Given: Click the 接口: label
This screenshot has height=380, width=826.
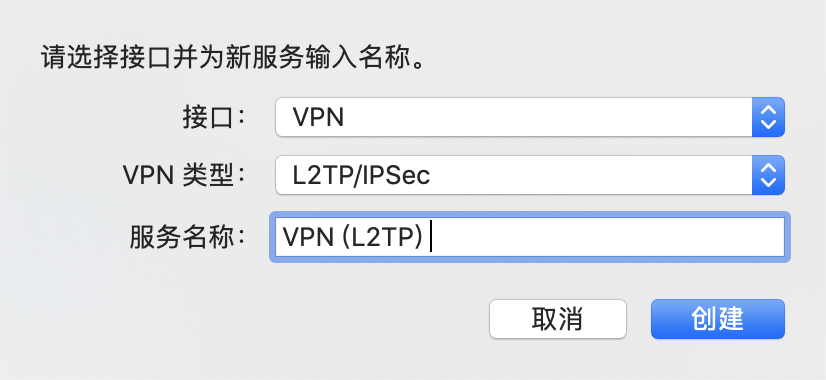Looking at the screenshot, I should click(215, 118).
